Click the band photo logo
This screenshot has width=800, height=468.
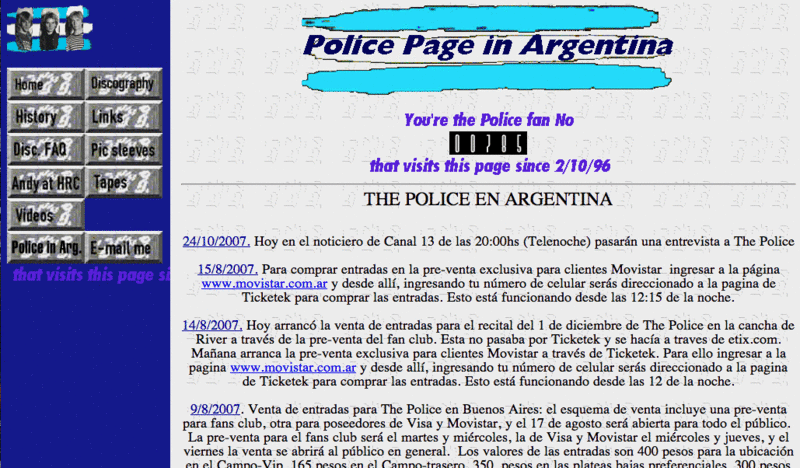click(x=49, y=29)
